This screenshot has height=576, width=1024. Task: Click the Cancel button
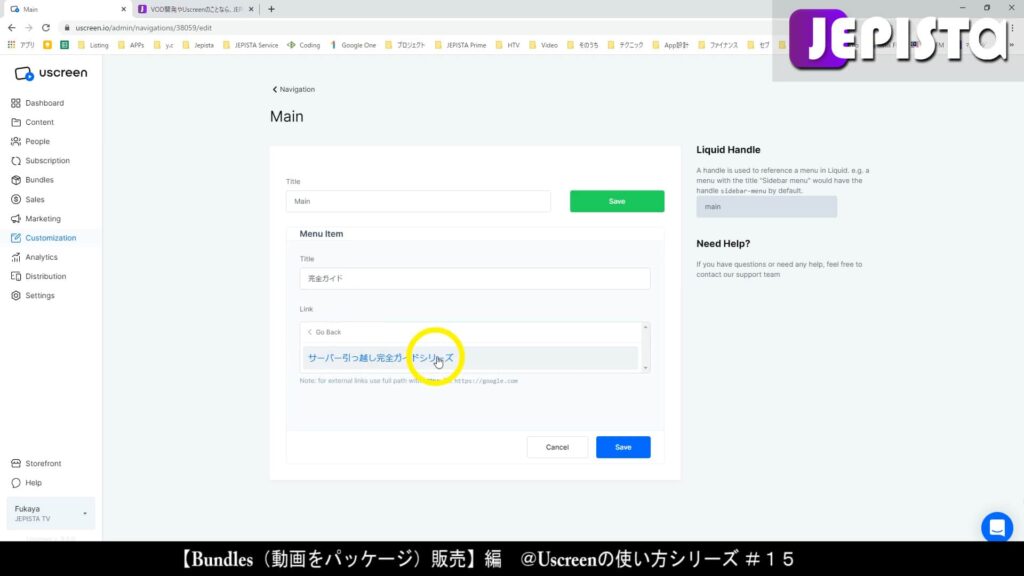coord(557,447)
